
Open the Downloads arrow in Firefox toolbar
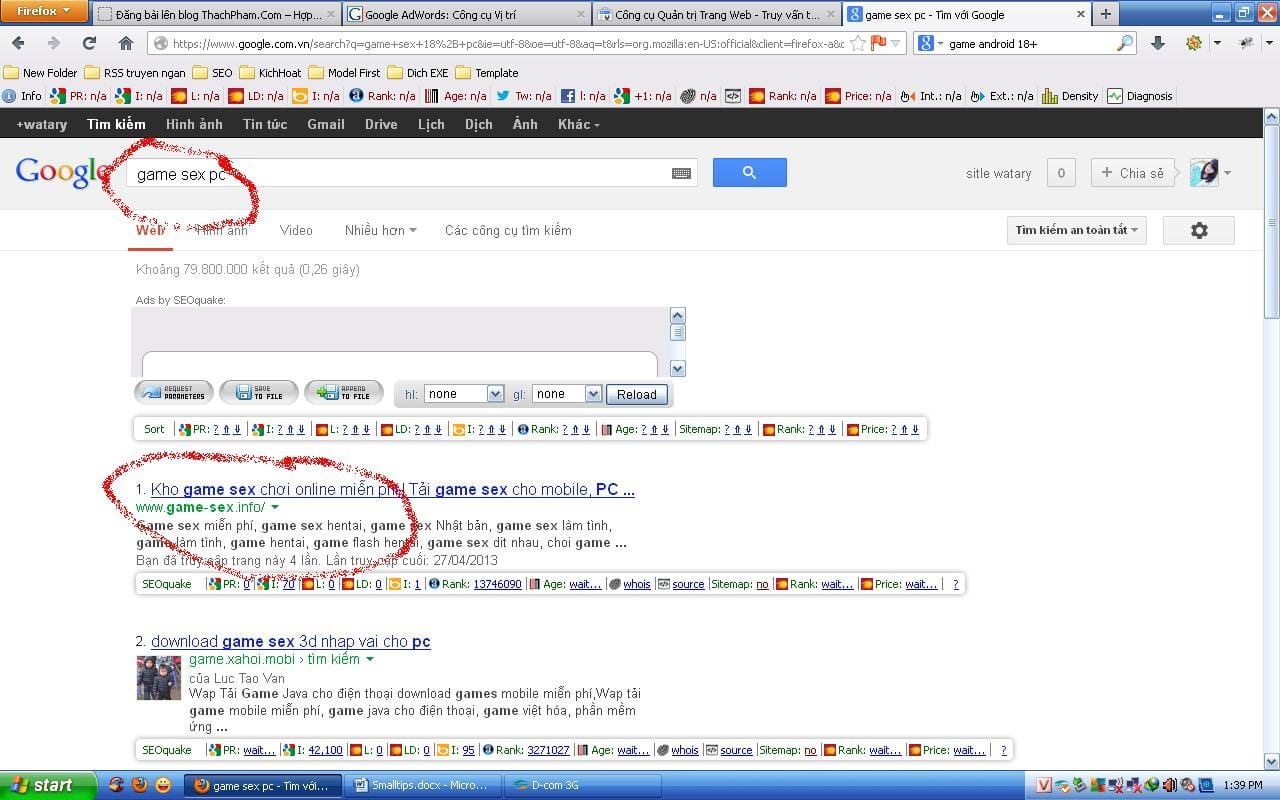1157,43
